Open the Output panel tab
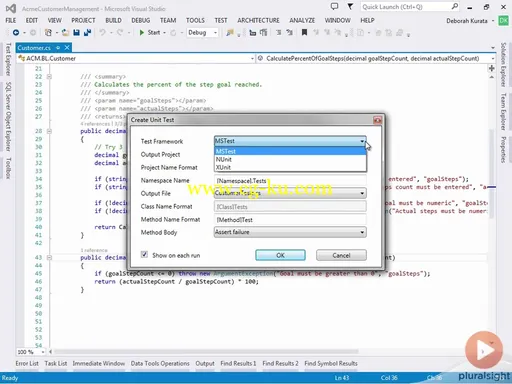 205,363
